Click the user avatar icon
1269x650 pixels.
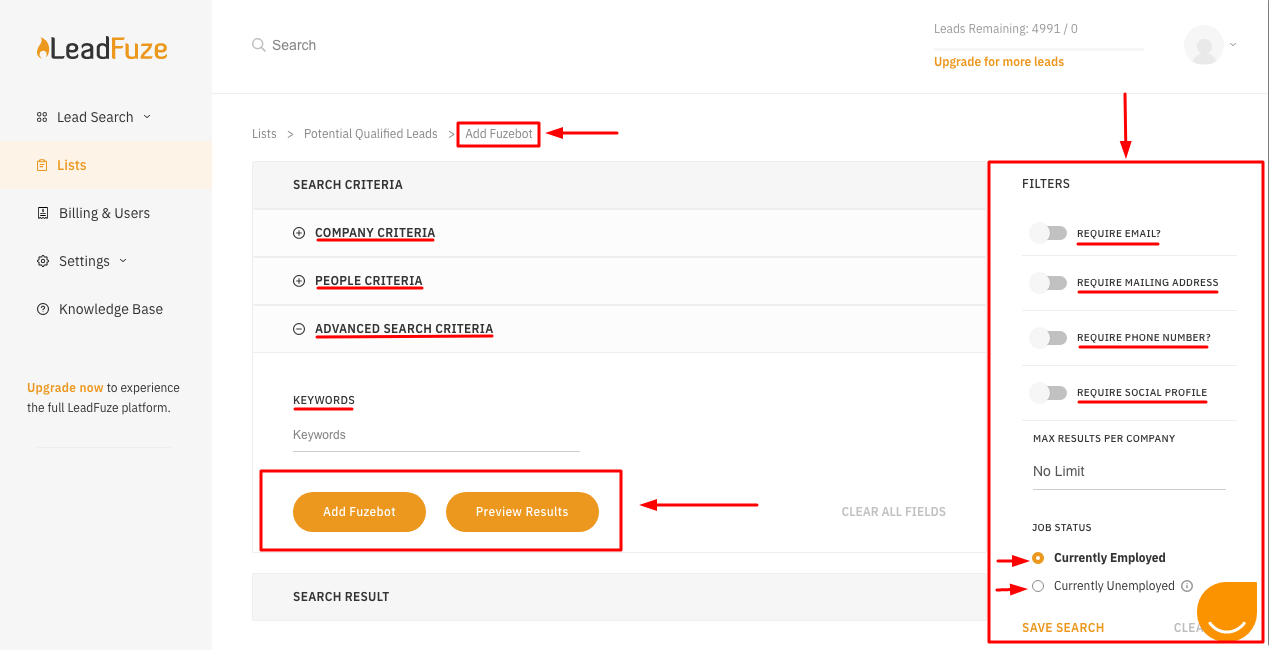point(1204,45)
